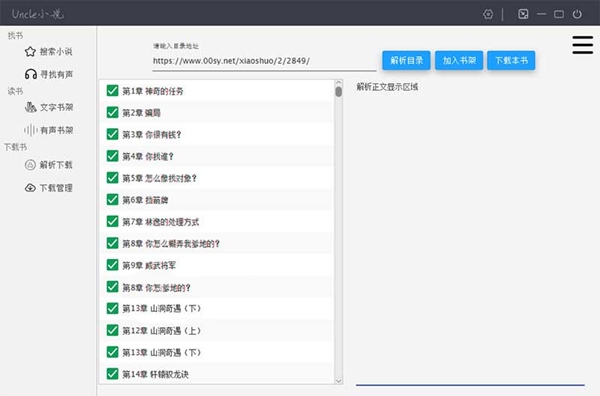600x396 pixels.
Task: Focus the catalog URL input field
Action: [264, 61]
